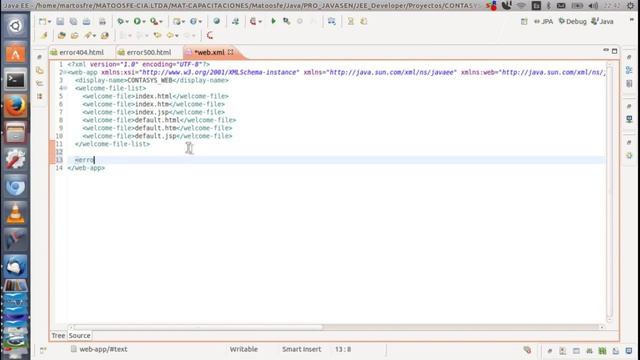The width and height of the screenshot is (640, 360).
Task: Switch to the Debug perspective
Action: click(572, 21)
